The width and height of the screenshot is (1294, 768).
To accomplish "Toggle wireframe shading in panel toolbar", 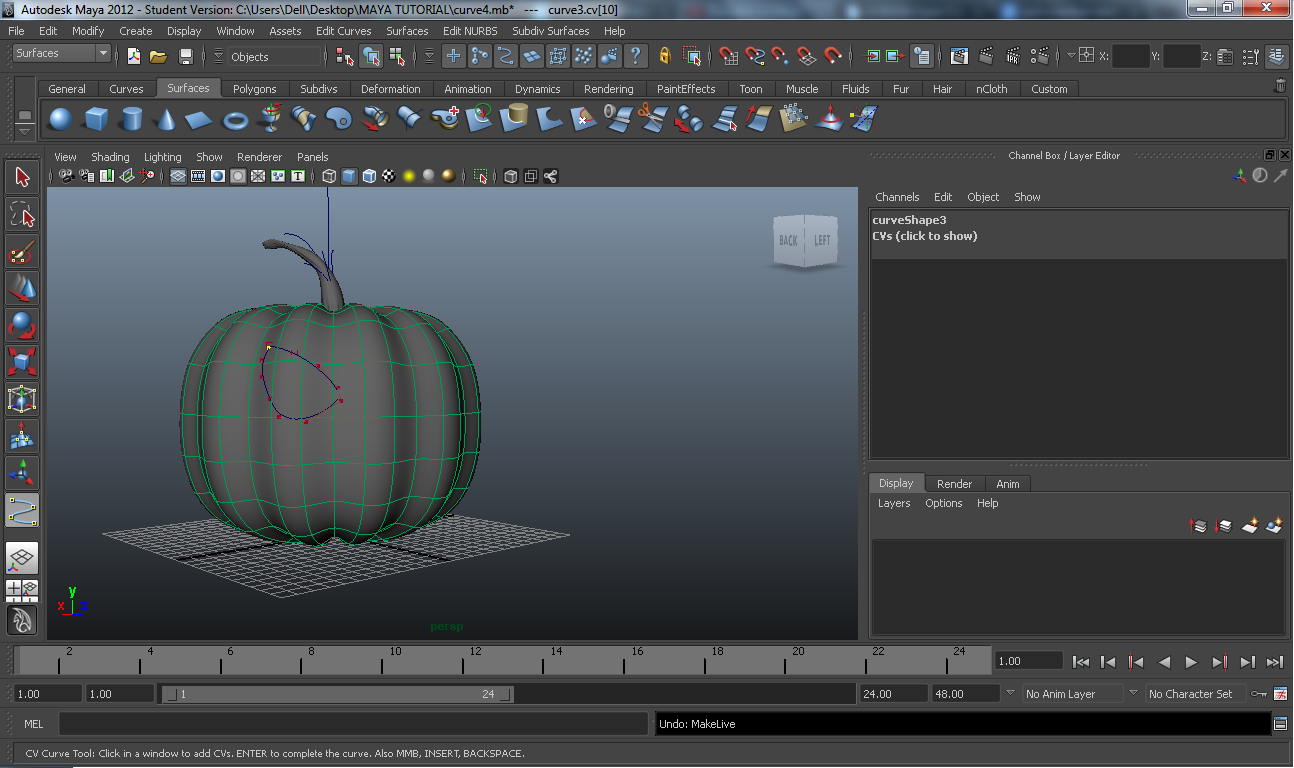I will coord(329,176).
